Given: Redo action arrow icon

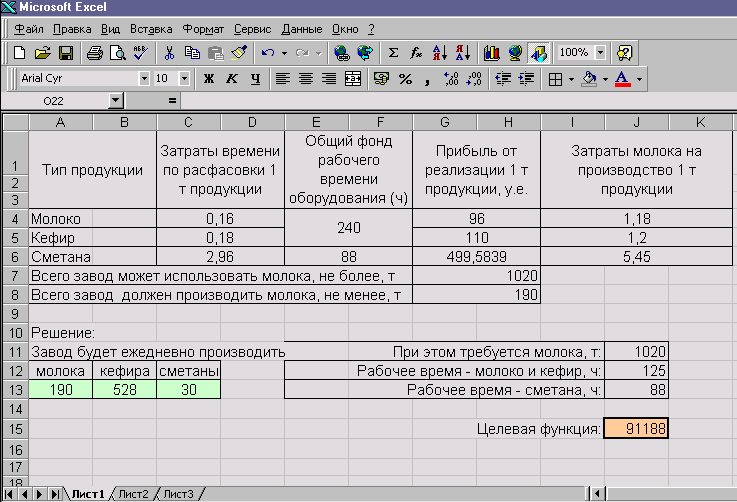Looking at the screenshot, I should [302, 53].
